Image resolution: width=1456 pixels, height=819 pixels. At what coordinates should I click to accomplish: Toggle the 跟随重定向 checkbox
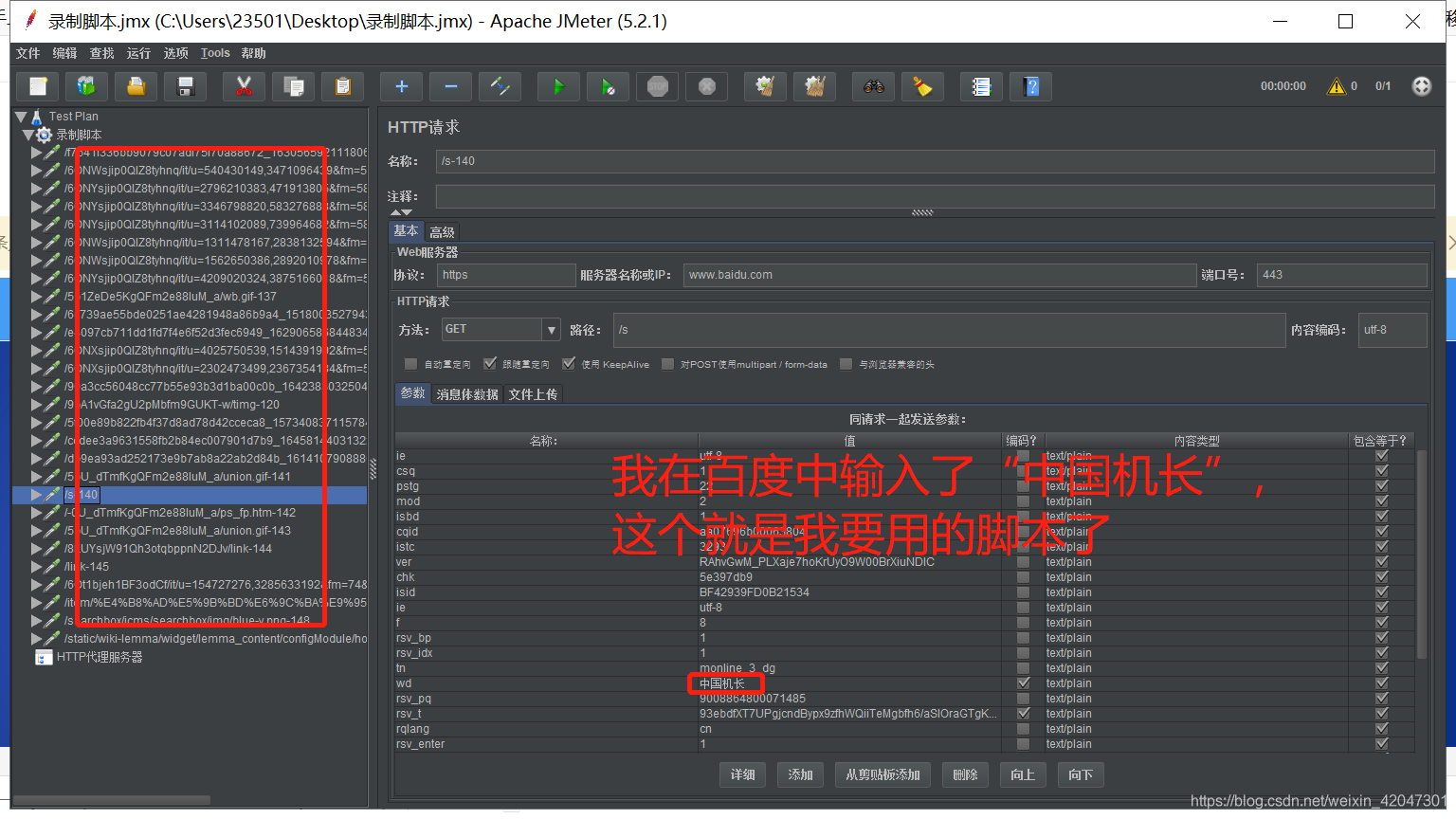point(490,364)
